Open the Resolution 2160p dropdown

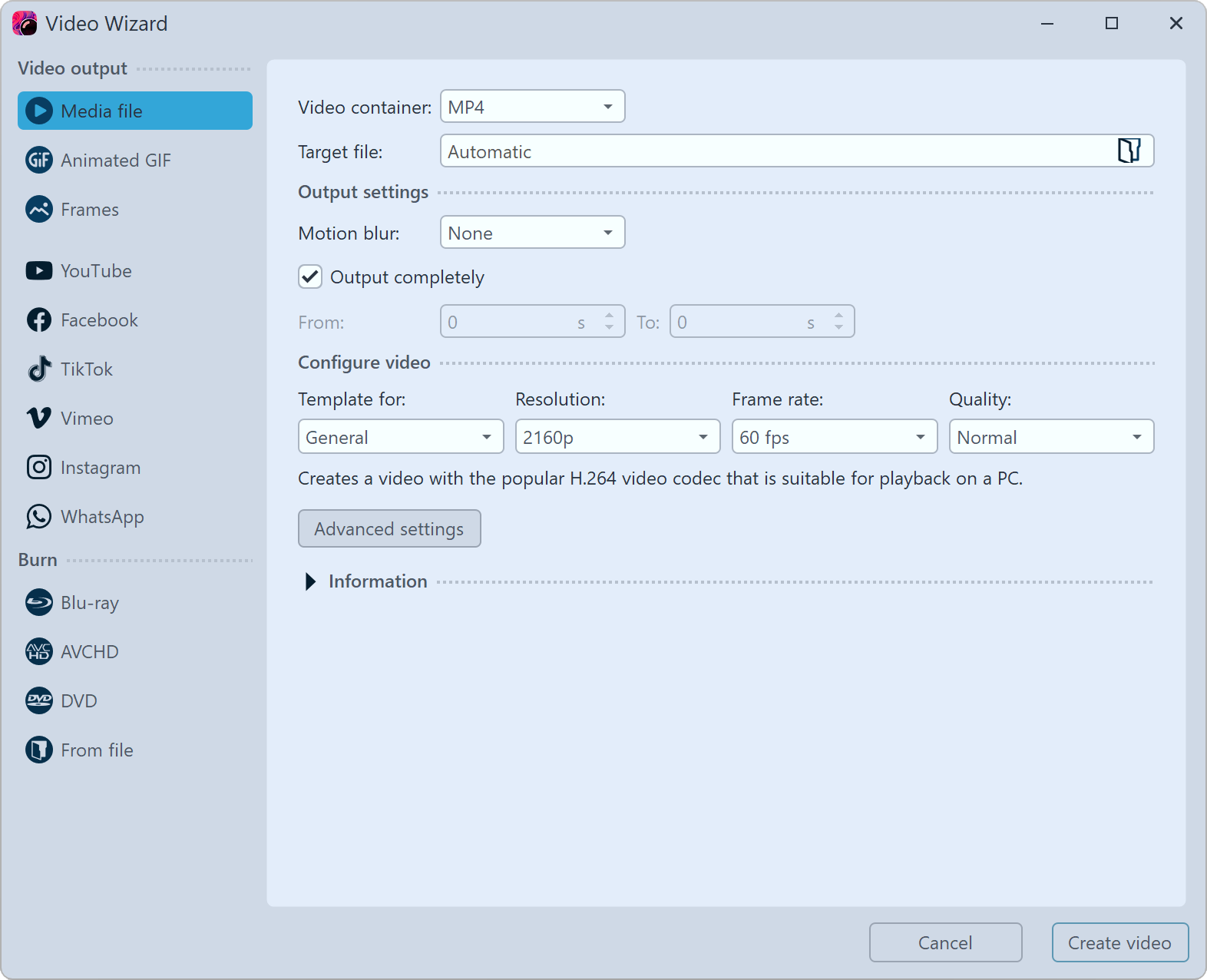click(618, 437)
